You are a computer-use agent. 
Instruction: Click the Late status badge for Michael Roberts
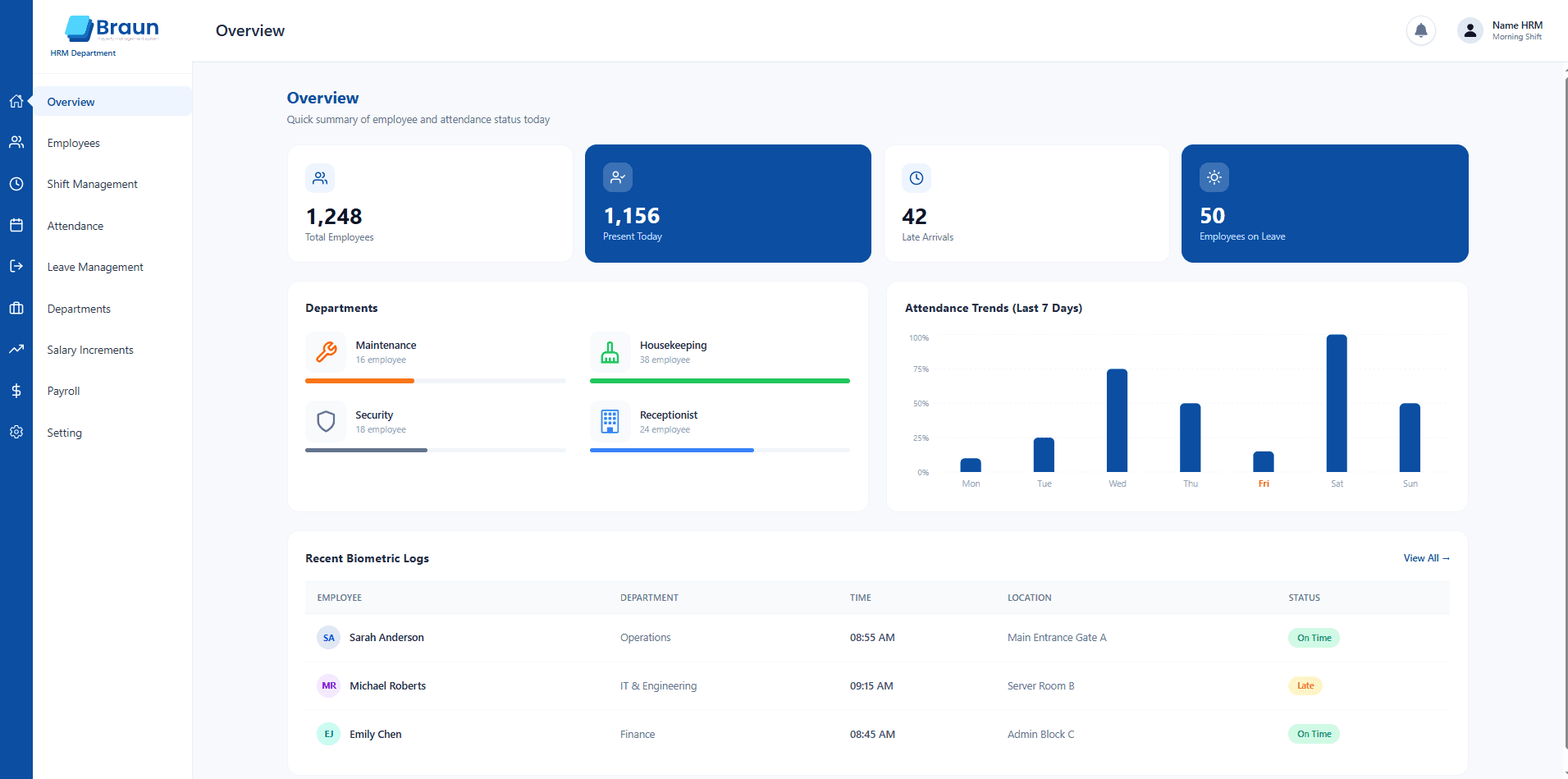click(1305, 686)
